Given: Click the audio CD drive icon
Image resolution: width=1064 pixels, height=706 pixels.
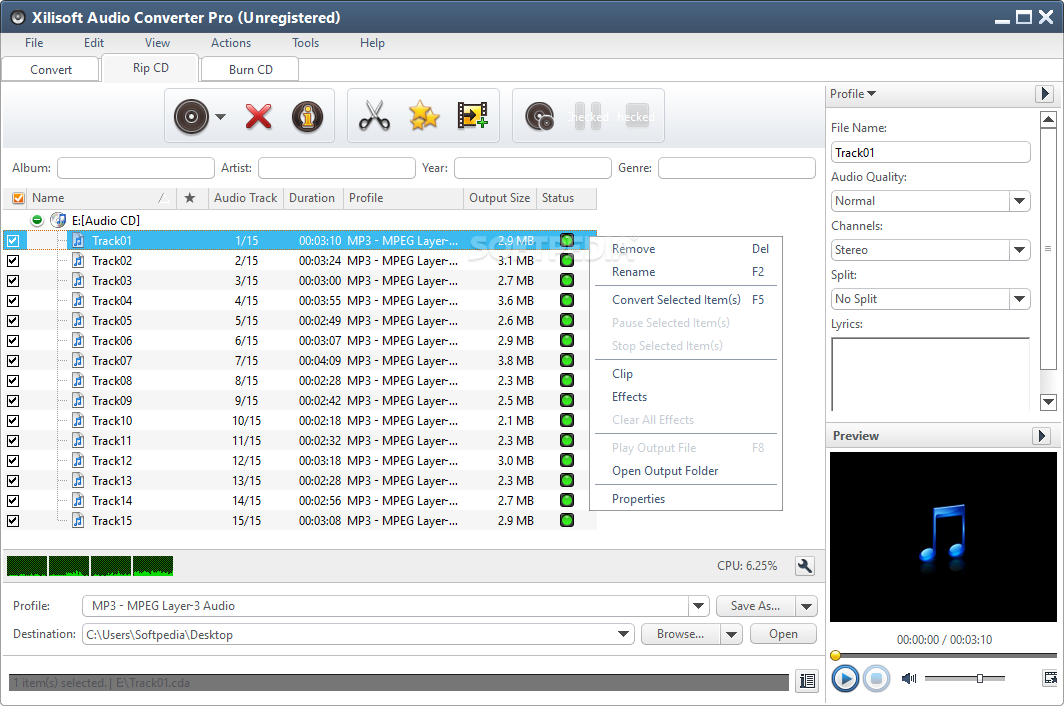Looking at the screenshot, I should click(x=58, y=220).
